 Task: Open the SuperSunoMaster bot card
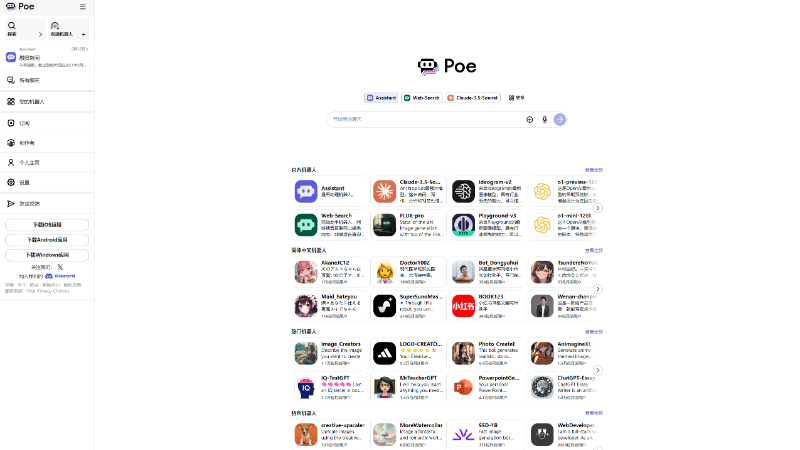pyautogui.click(x=408, y=306)
